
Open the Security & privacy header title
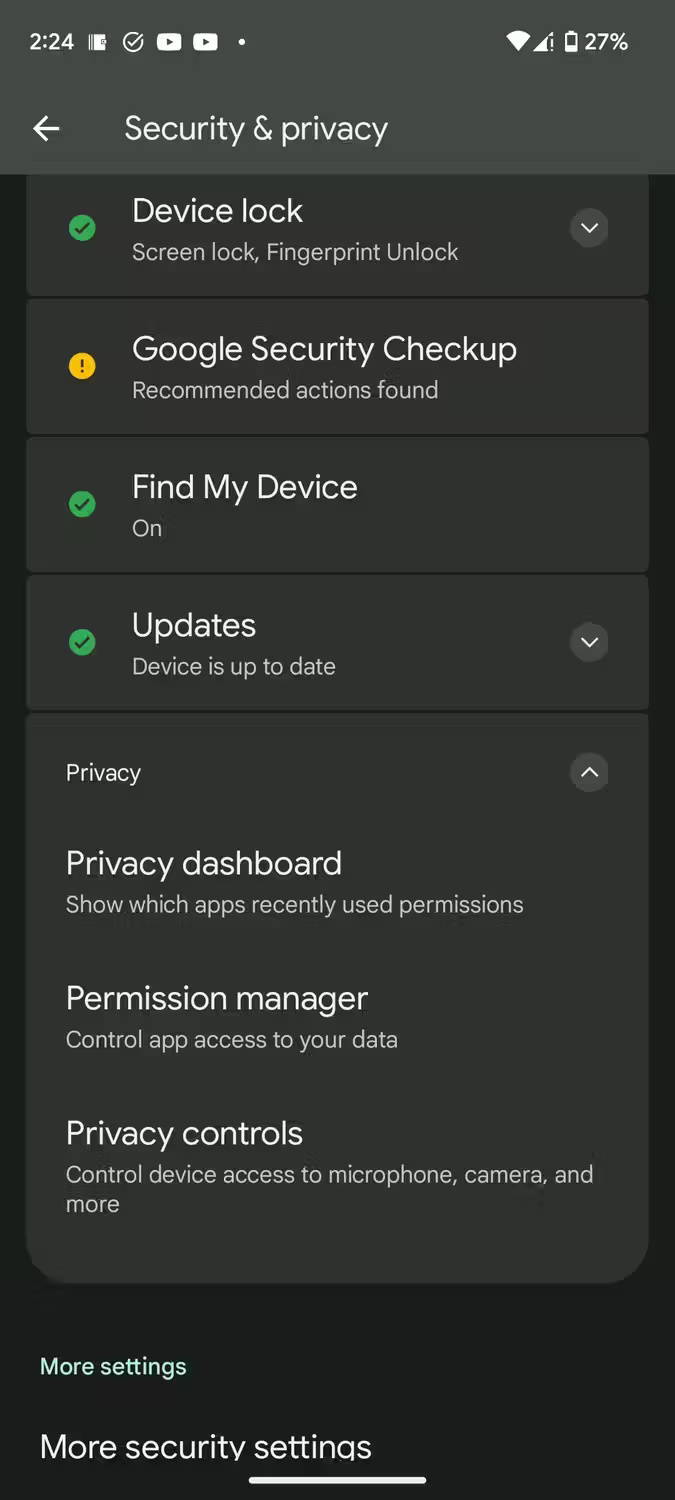tap(255, 128)
